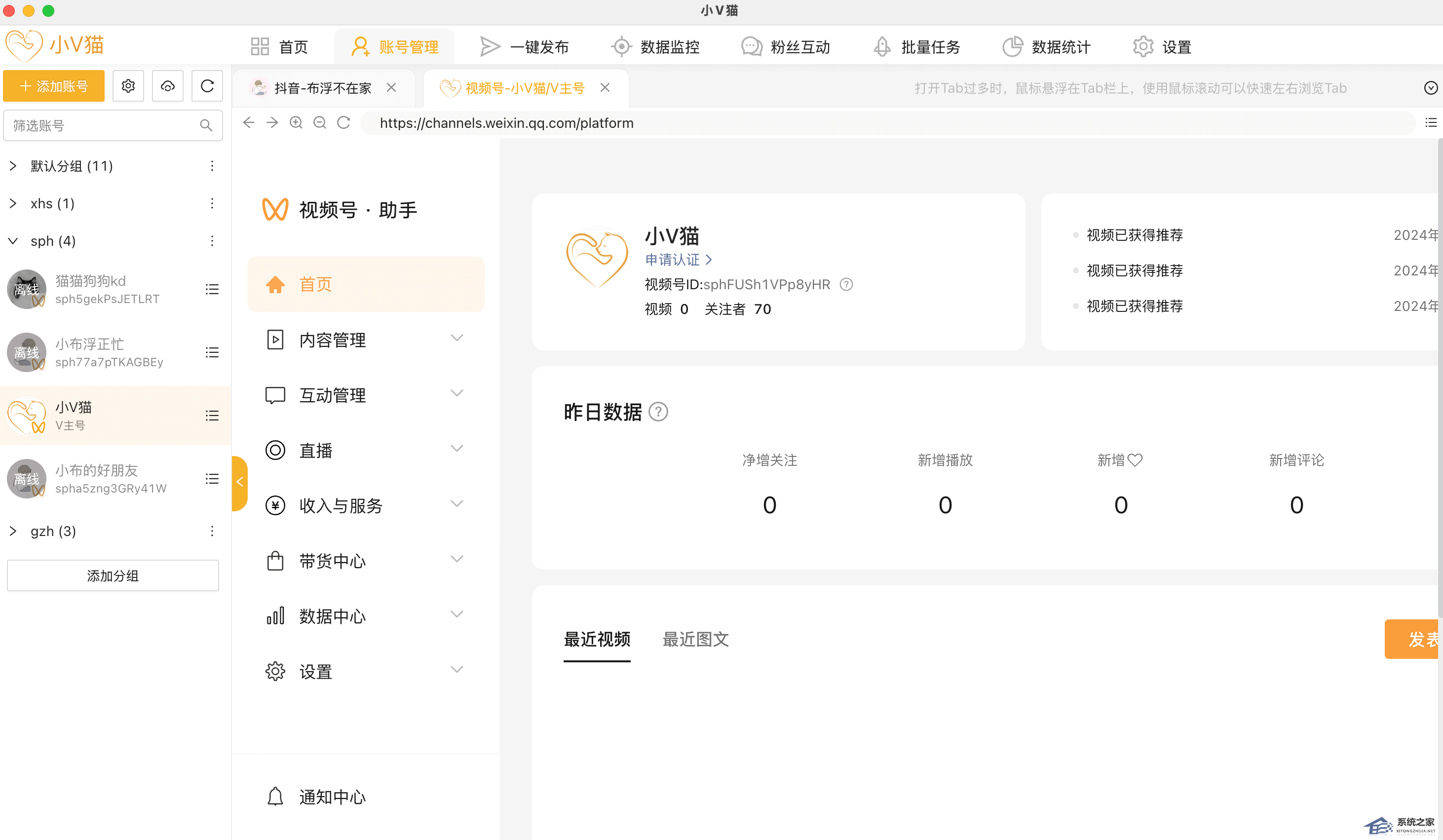Open options for 默认分组 group
1443x840 pixels.
click(212, 166)
